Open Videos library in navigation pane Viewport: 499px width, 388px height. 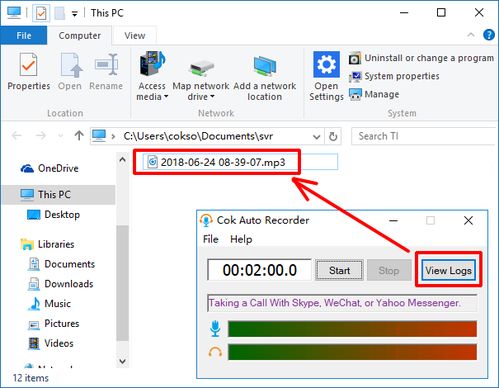point(50,343)
